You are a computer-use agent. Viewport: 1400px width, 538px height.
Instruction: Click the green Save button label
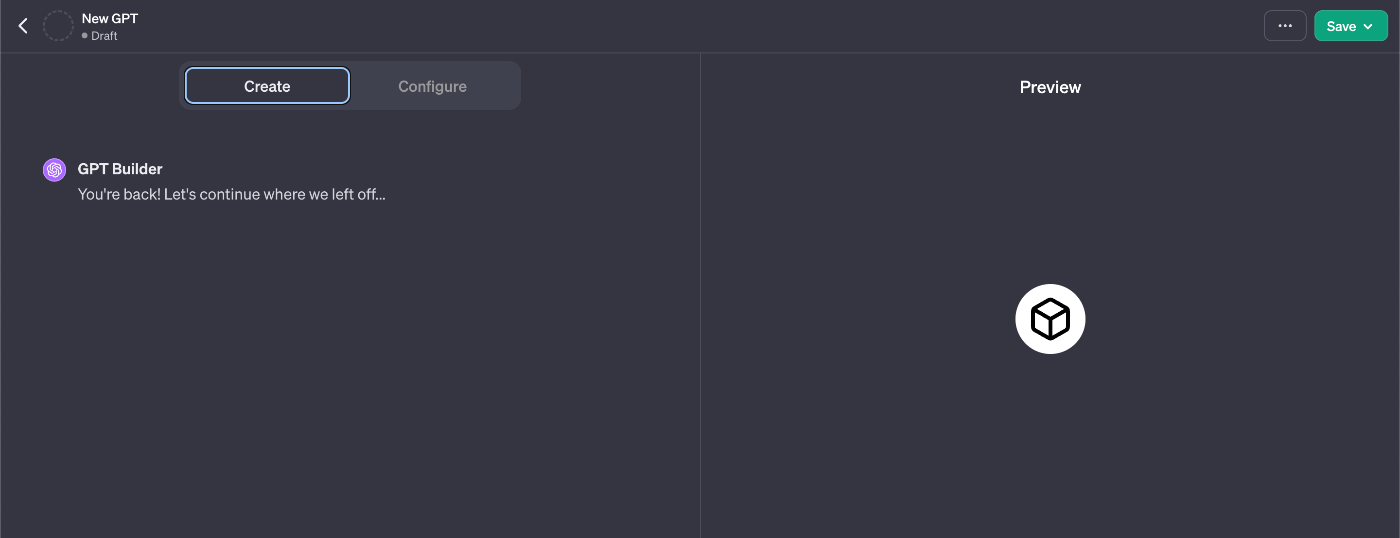(1341, 27)
